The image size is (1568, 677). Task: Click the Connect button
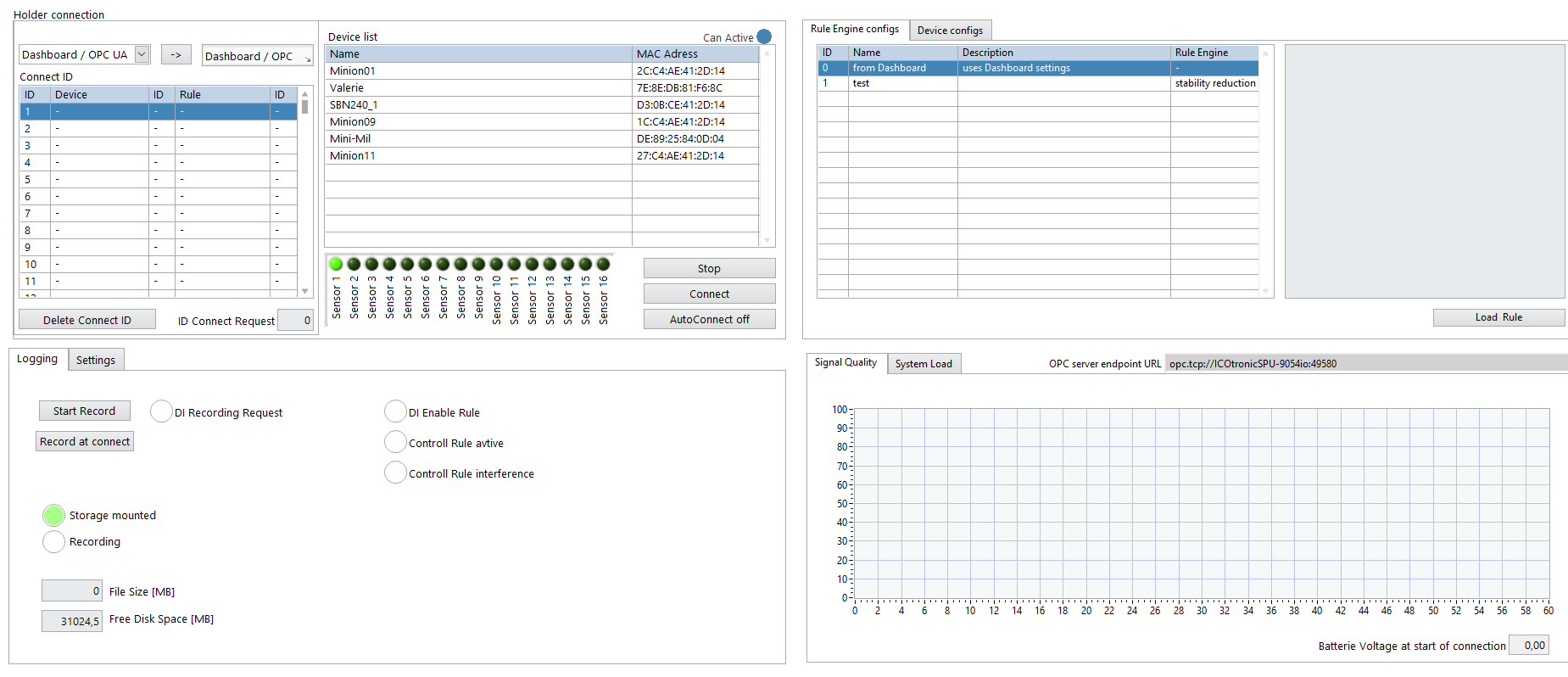point(709,294)
